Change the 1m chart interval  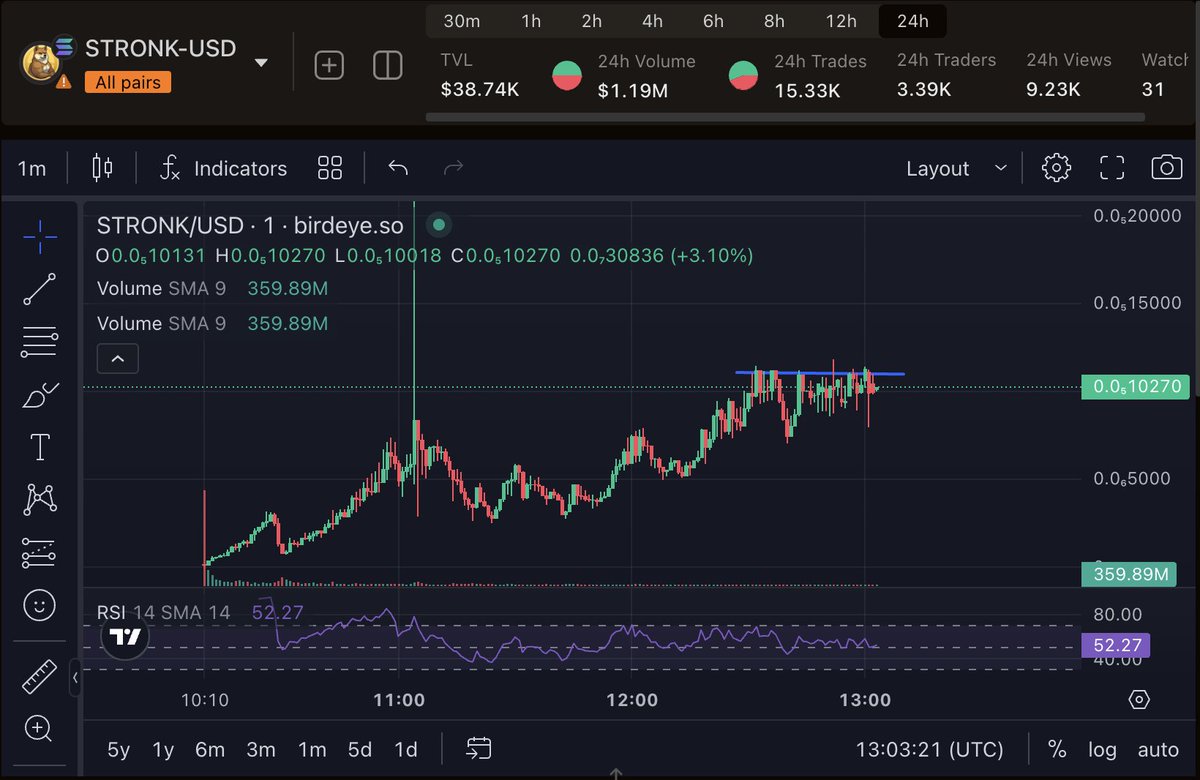pyautogui.click(x=32, y=168)
